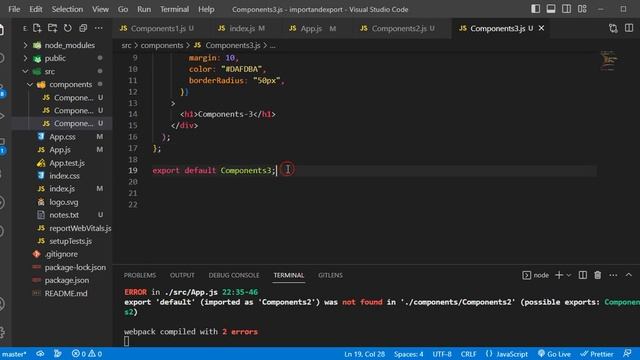Toggle secondary side bar layout icon
The height and width of the screenshot is (360, 640).
tap(567, 9)
